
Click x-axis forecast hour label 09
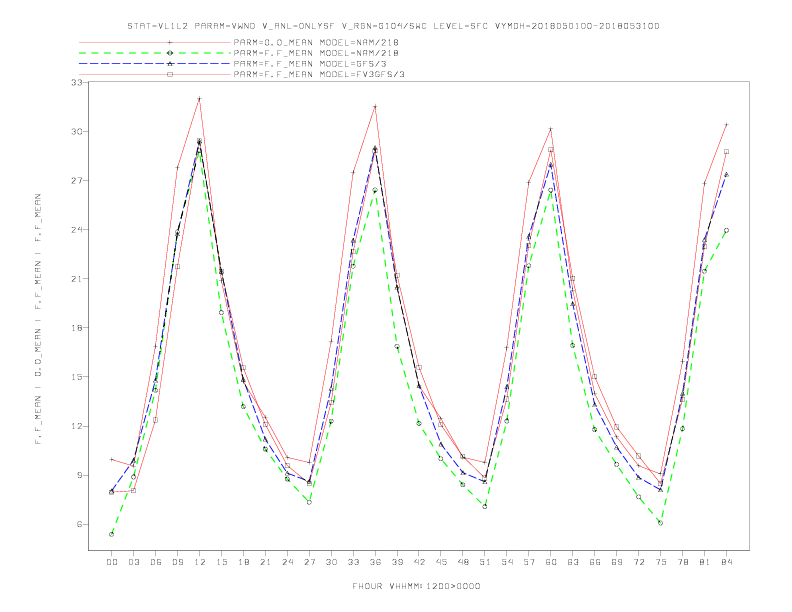177,562
